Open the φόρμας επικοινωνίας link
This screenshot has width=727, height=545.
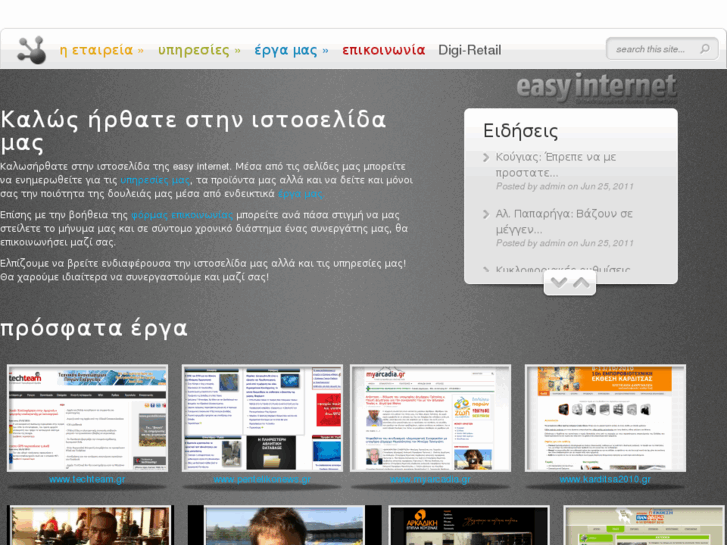click(x=182, y=215)
